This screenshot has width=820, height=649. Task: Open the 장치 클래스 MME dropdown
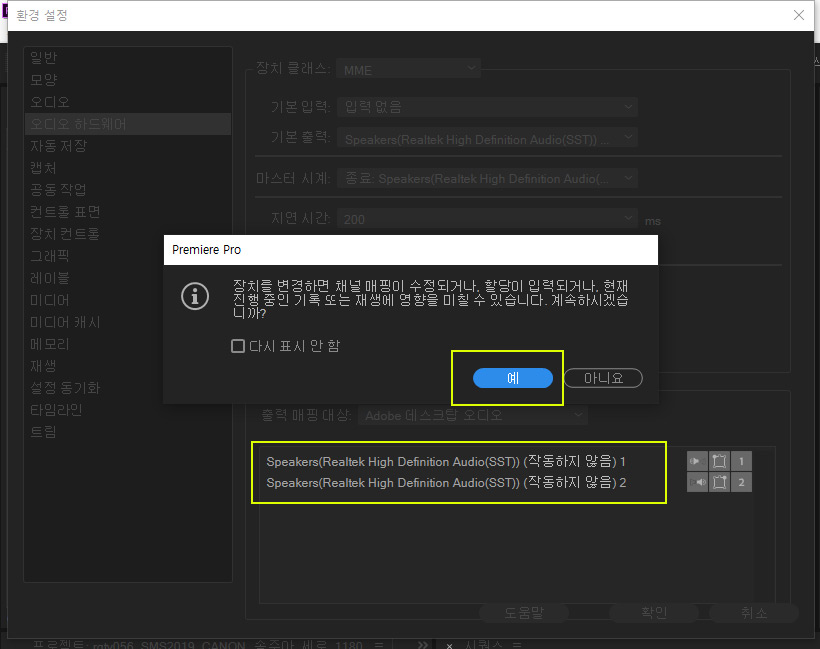pyautogui.click(x=408, y=69)
